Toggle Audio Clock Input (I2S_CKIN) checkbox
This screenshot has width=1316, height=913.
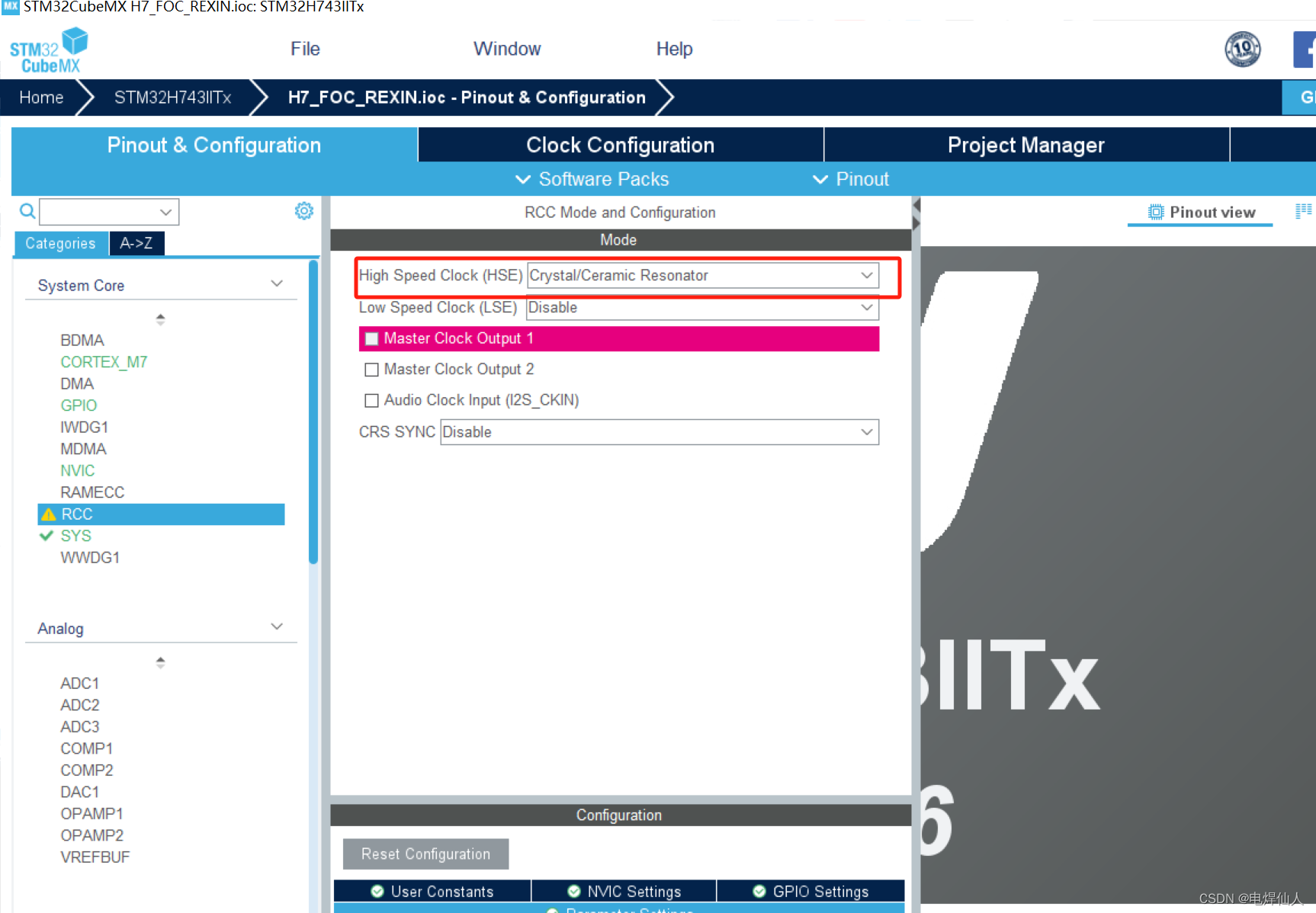pos(372,400)
